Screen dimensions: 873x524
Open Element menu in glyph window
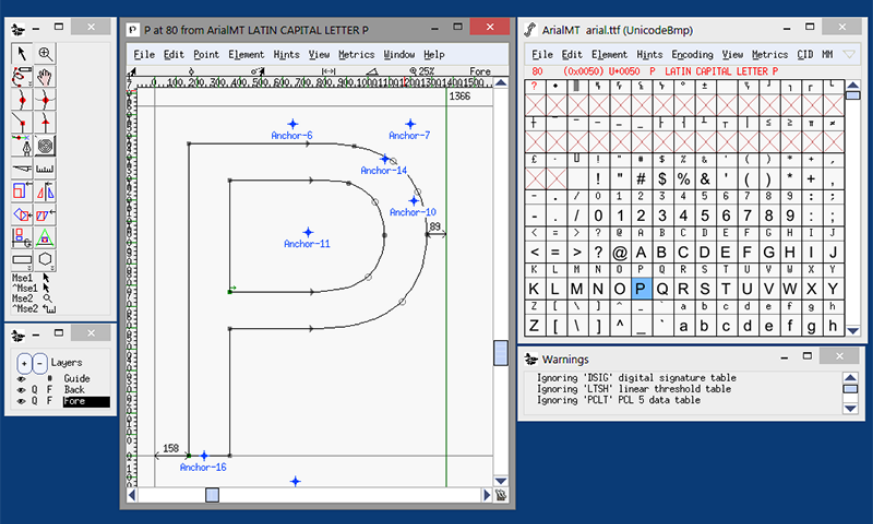[246, 55]
